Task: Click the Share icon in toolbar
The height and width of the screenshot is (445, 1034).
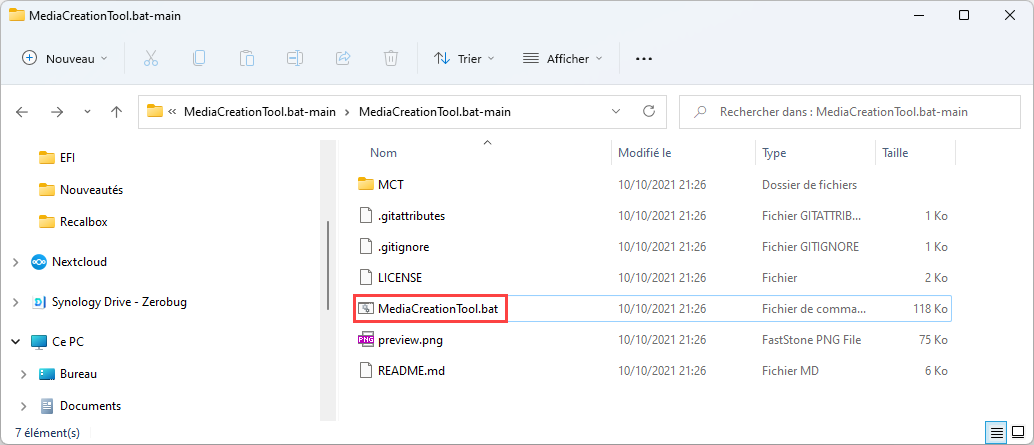Action: [x=343, y=58]
